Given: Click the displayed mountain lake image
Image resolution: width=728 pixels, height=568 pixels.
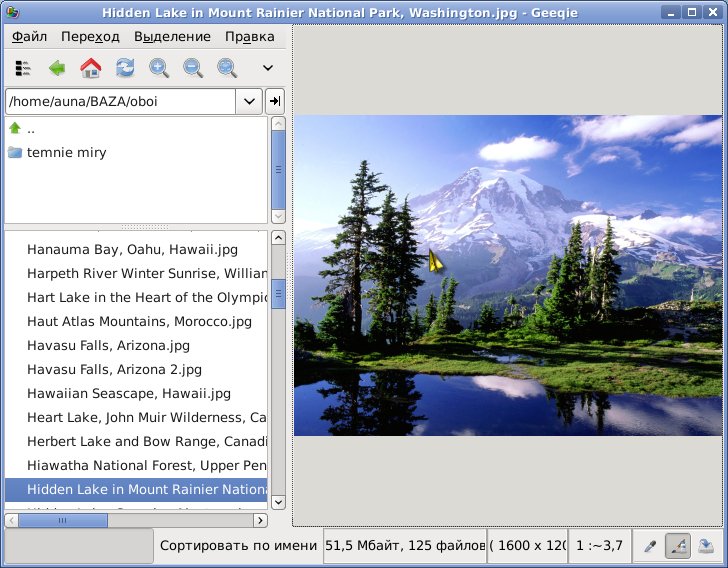Looking at the screenshot, I should [508, 275].
